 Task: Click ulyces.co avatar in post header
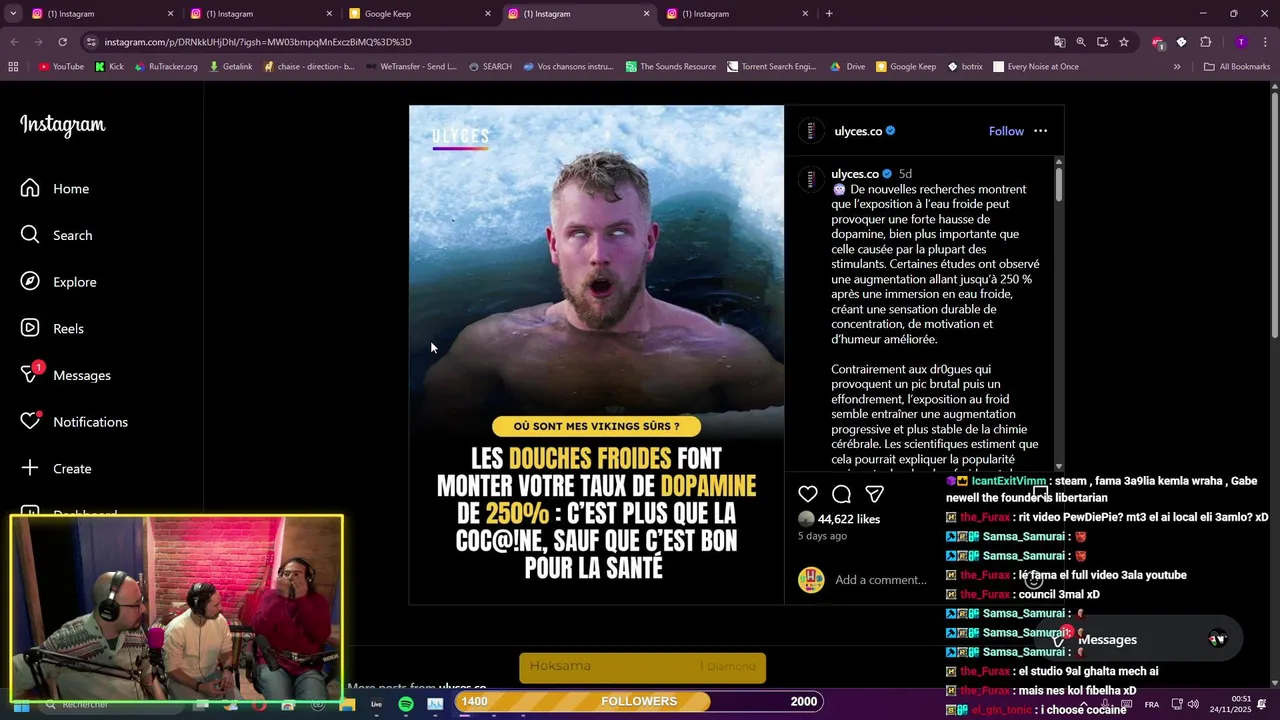coord(812,131)
